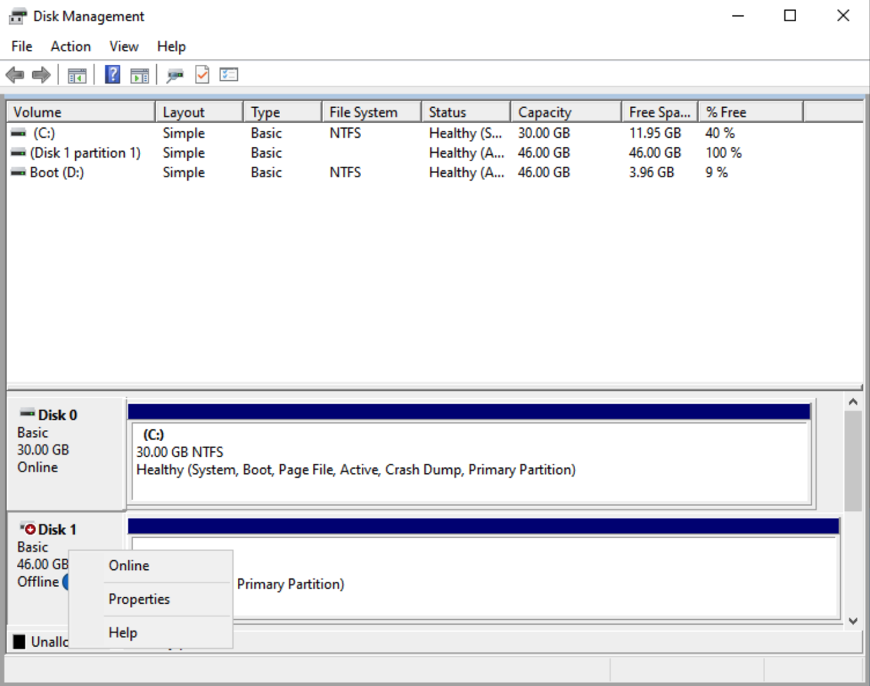Choose Properties from the context menu

tap(150, 599)
